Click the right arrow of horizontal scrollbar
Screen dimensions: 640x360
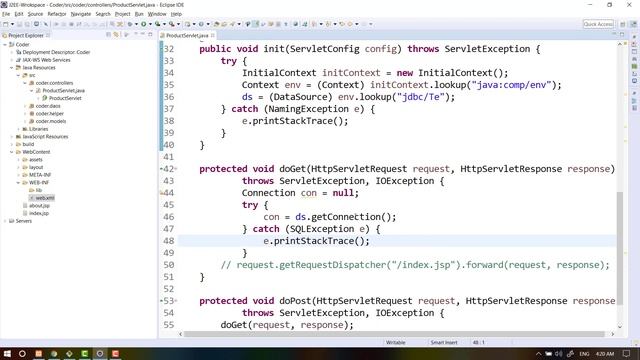(612, 334)
